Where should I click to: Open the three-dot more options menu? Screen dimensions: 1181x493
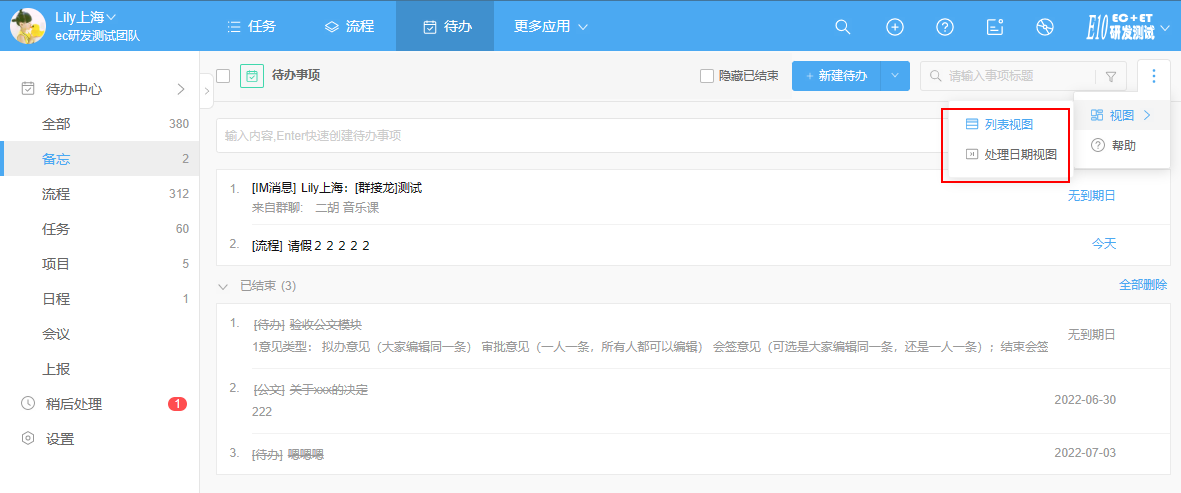pyautogui.click(x=1153, y=76)
